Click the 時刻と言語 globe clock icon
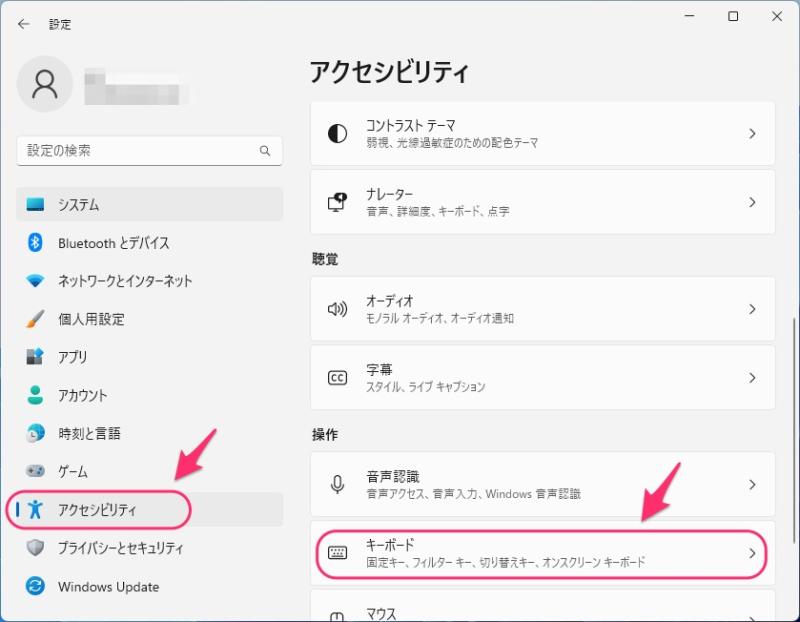800x622 pixels. (x=35, y=433)
